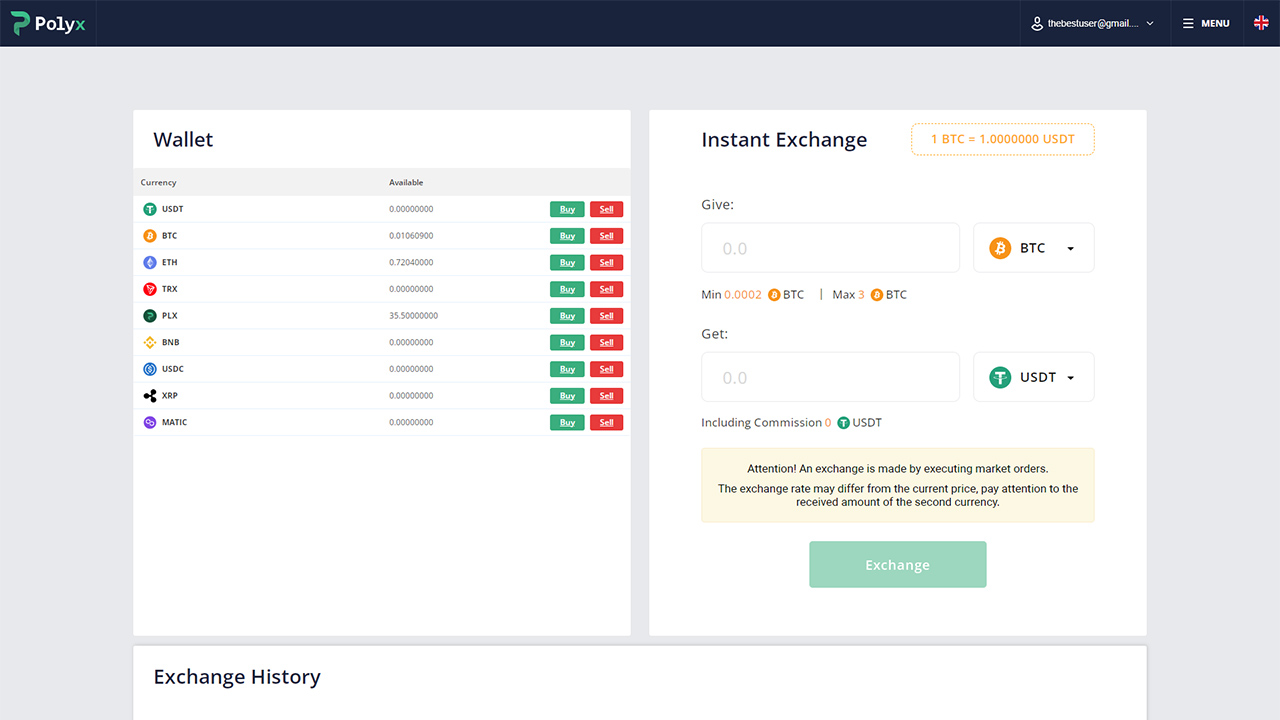The width and height of the screenshot is (1280, 720).
Task: Click the BTC icon next to Min amount
Action: (x=774, y=295)
